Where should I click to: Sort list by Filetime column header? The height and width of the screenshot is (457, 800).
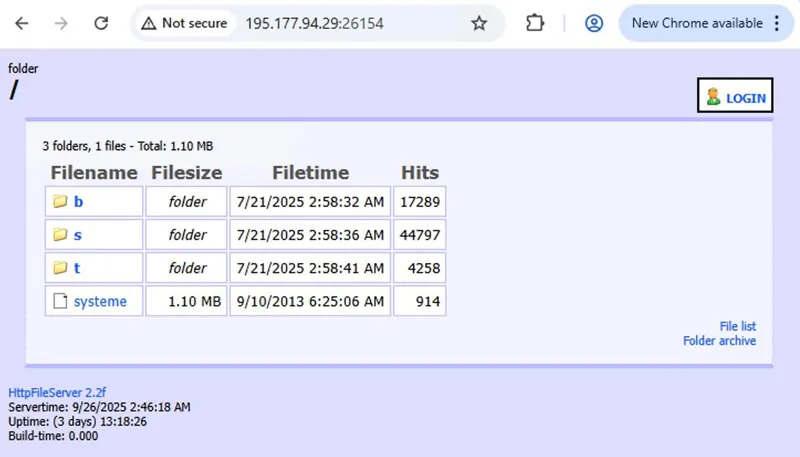coord(310,173)
